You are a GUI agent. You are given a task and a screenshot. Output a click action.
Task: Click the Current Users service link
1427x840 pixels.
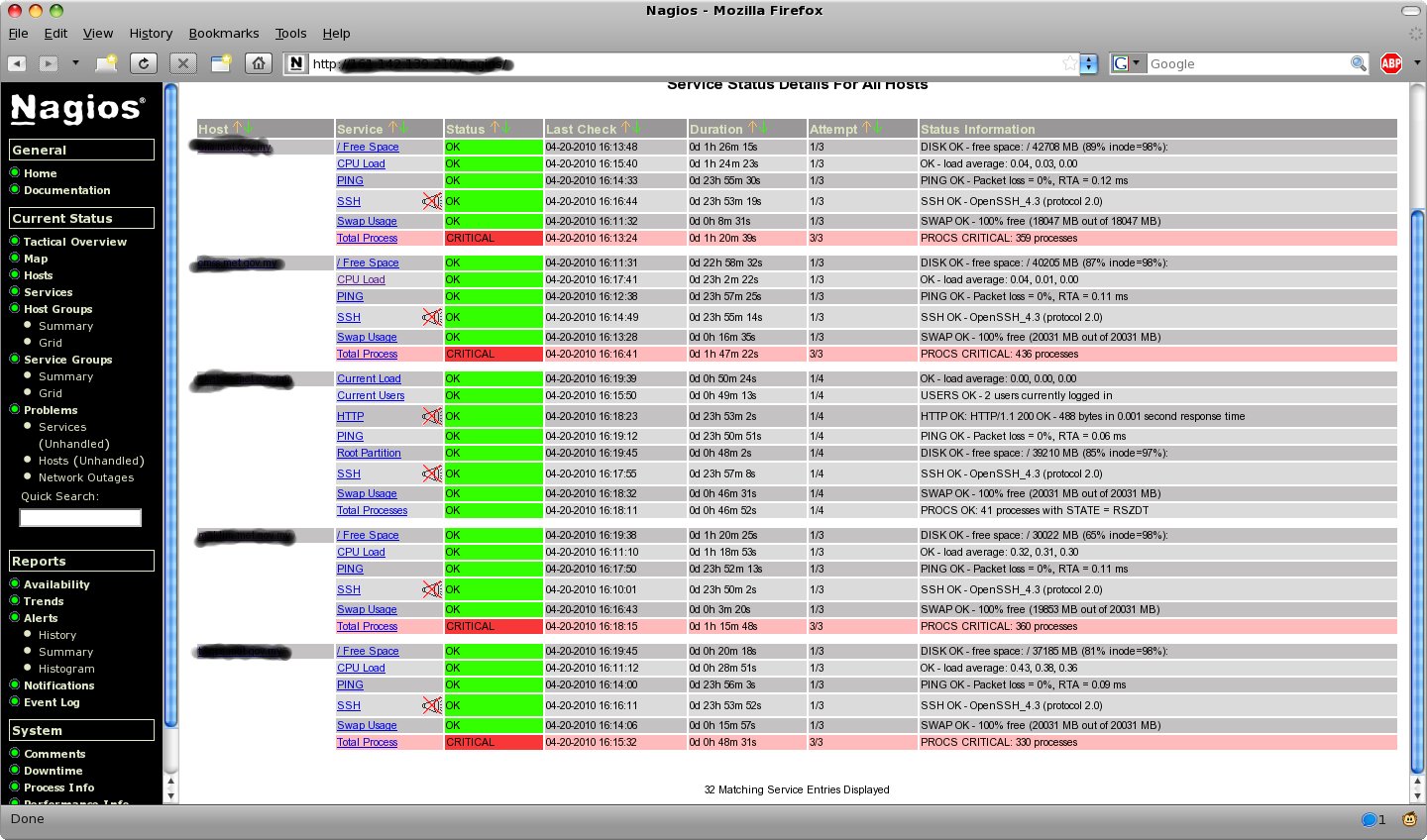[x=371, y=395]
